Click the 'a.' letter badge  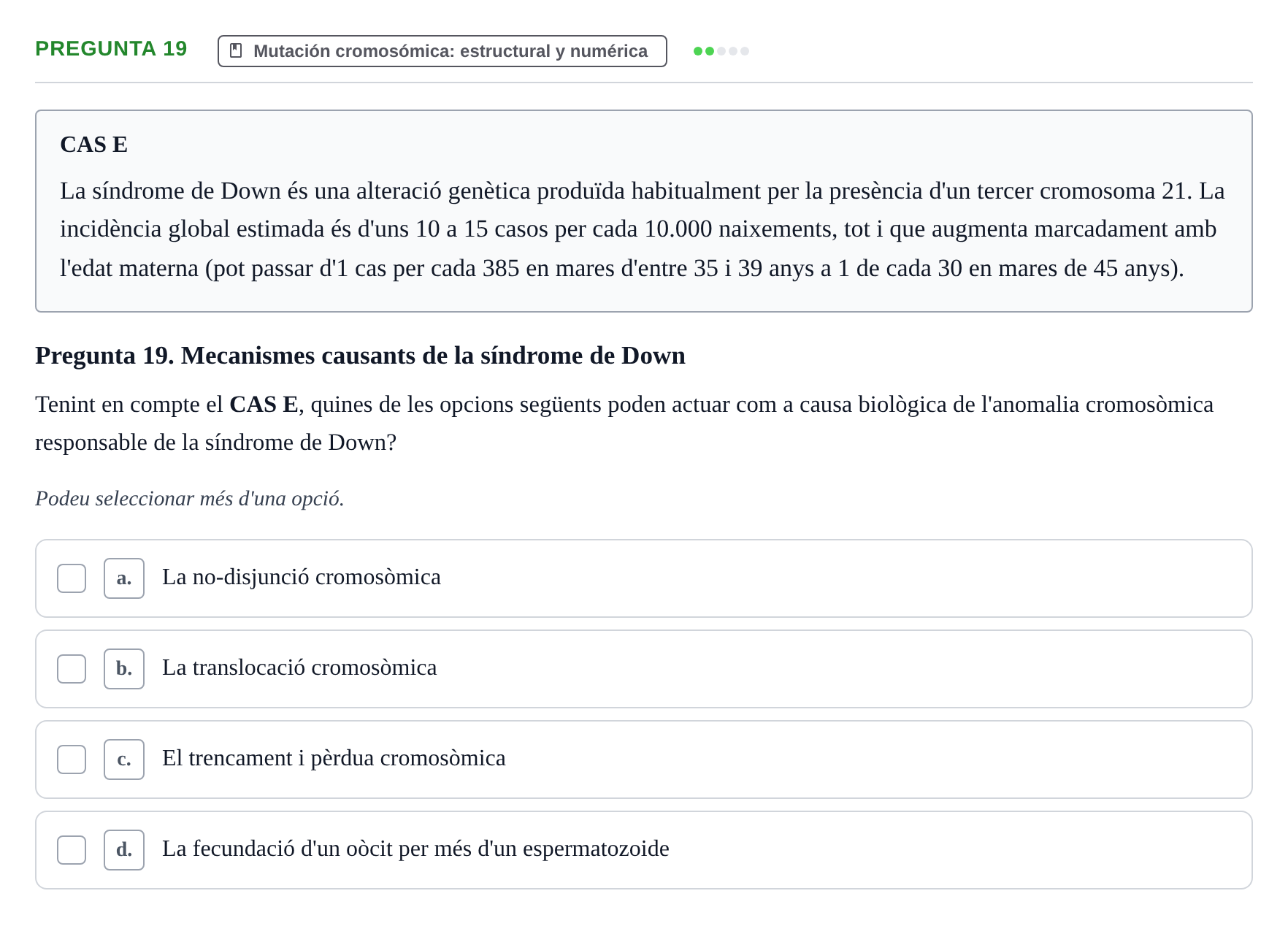(124, 578)
